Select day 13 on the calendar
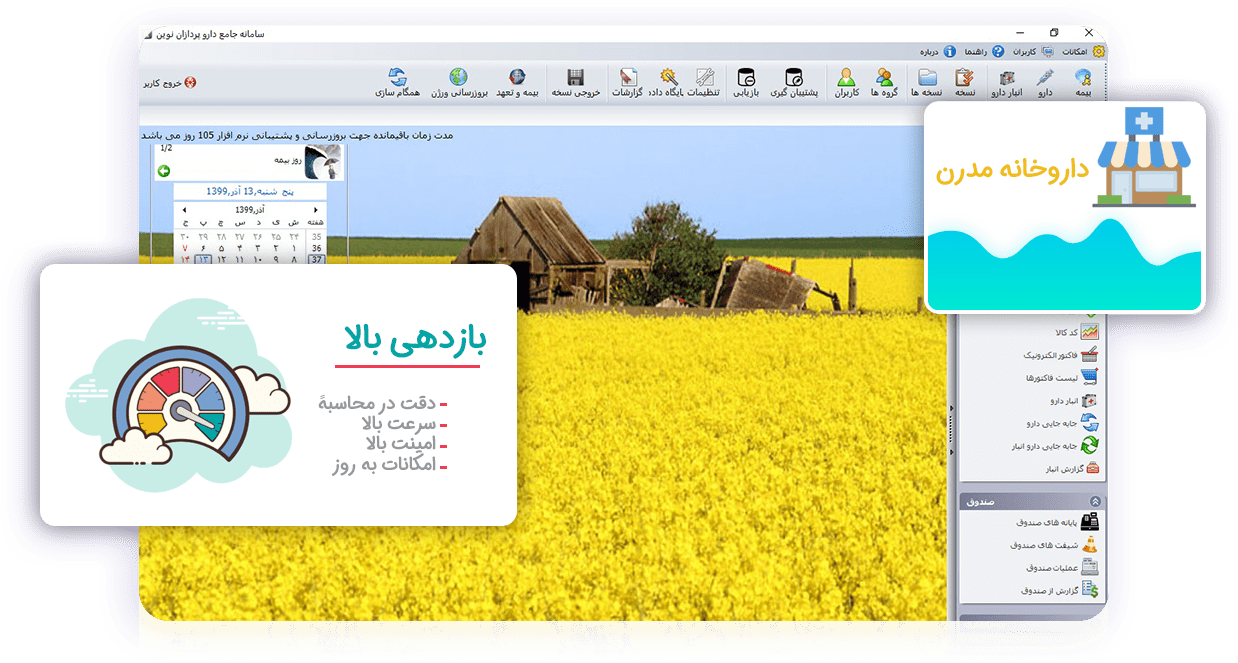This screenshot has width=1238, height=663. coord(202,258)
